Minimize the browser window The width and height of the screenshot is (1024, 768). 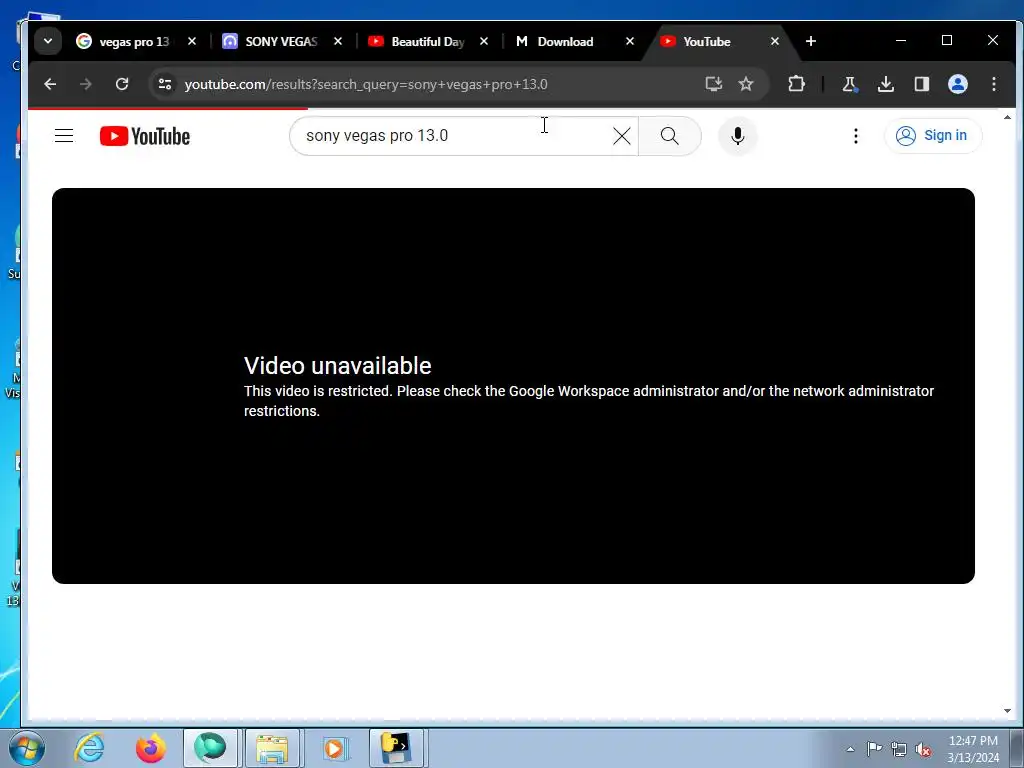901,40
